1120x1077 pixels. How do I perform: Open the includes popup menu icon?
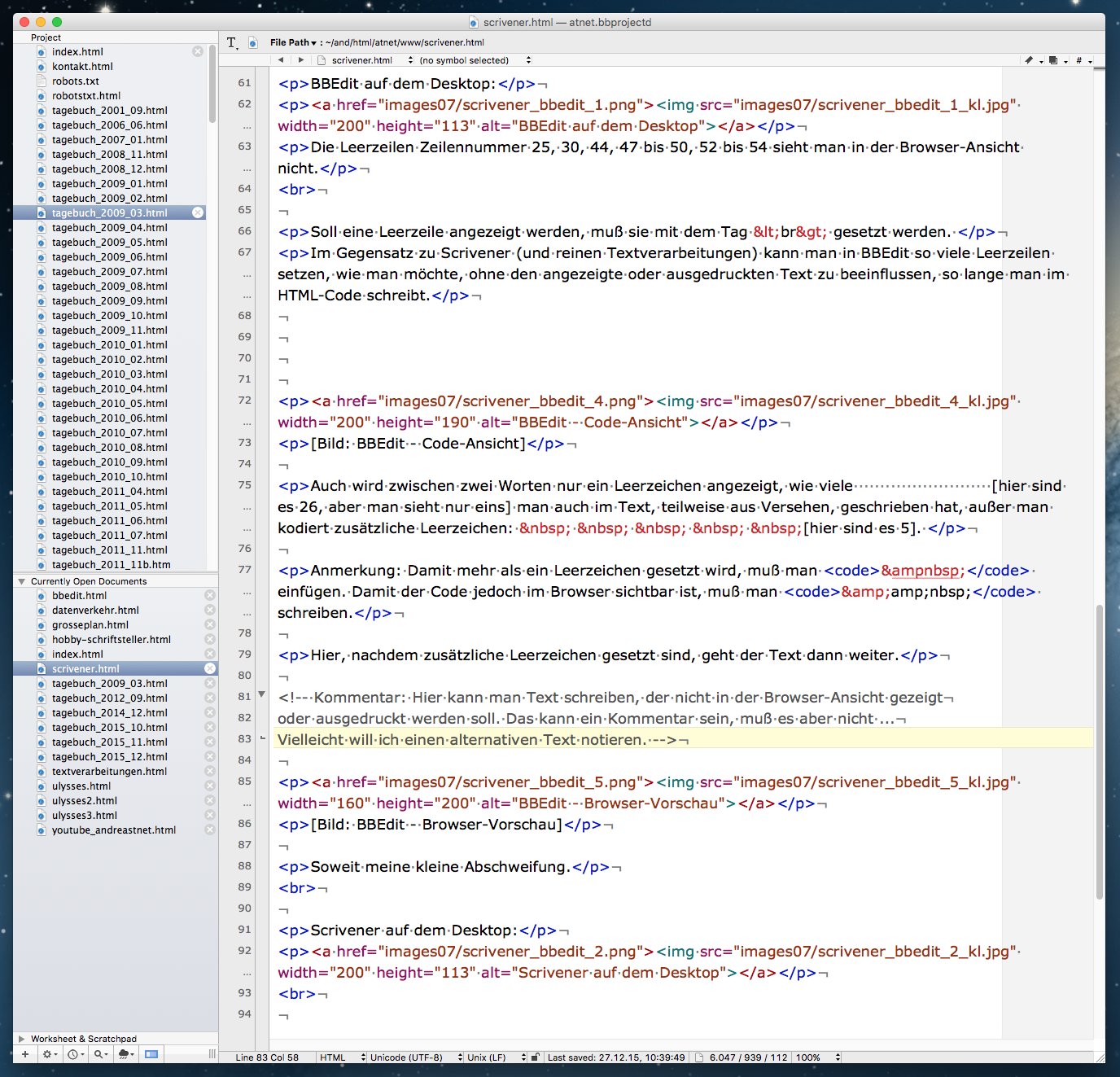[1057, 60]
